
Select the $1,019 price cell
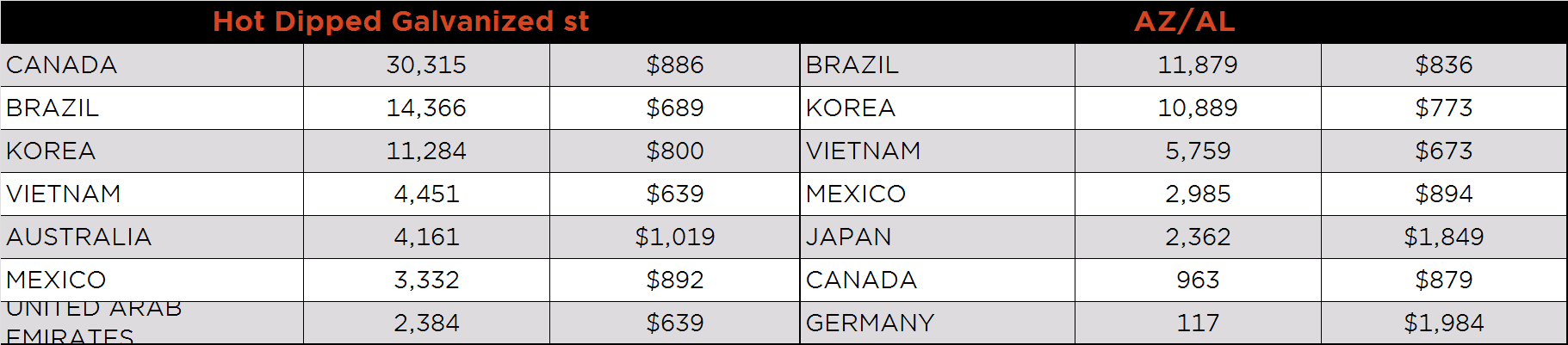coord(675,237)
